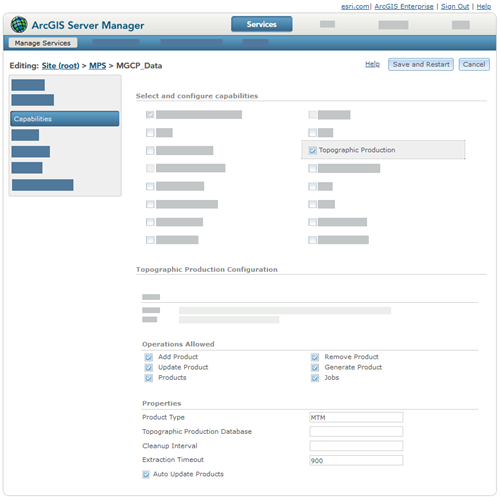Click the Save and Restart button
500x497 pixels.
pyautogui.click(x=421, y=64)
